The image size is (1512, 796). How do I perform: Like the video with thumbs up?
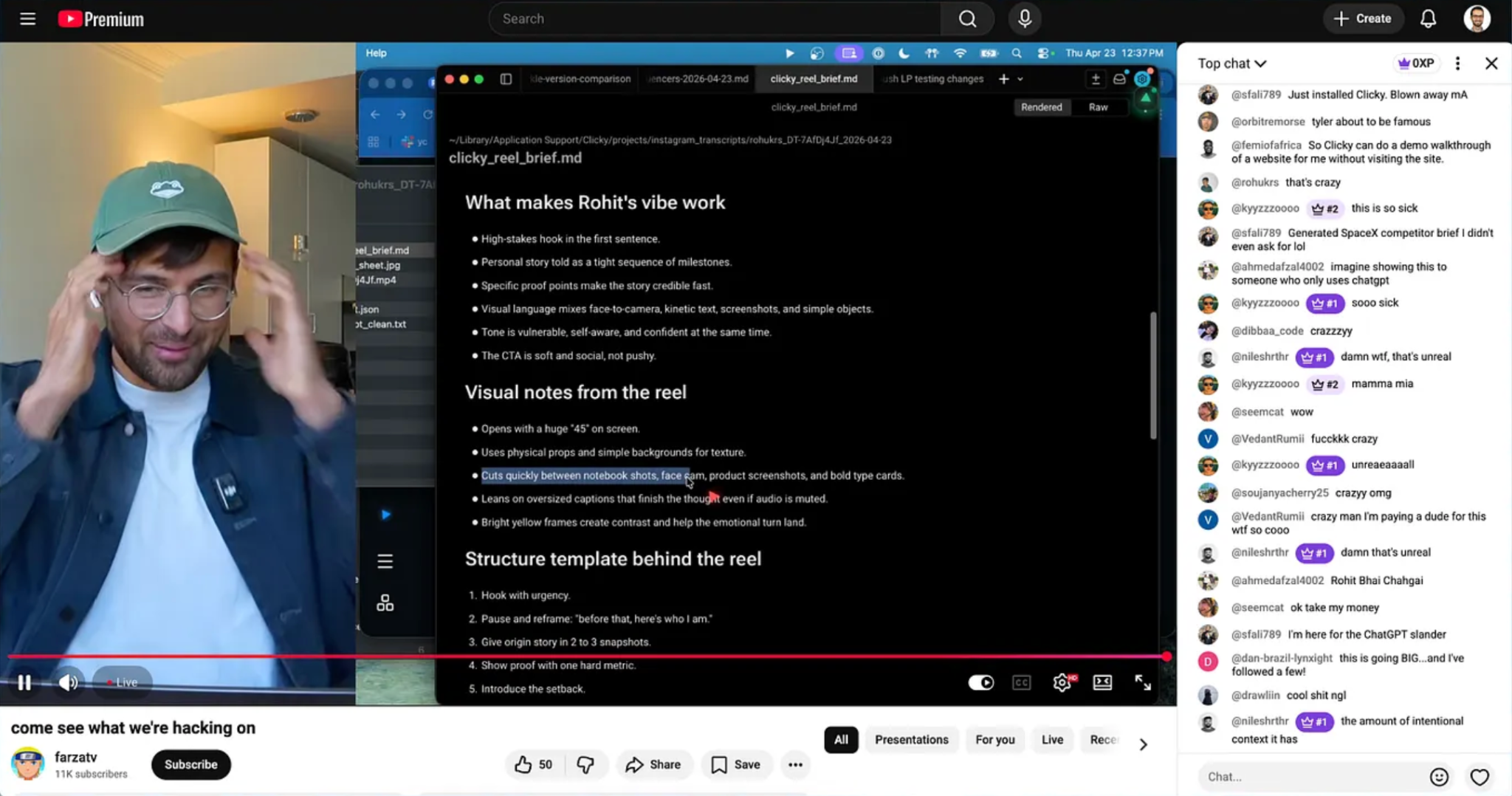click(x=533, y=764)
